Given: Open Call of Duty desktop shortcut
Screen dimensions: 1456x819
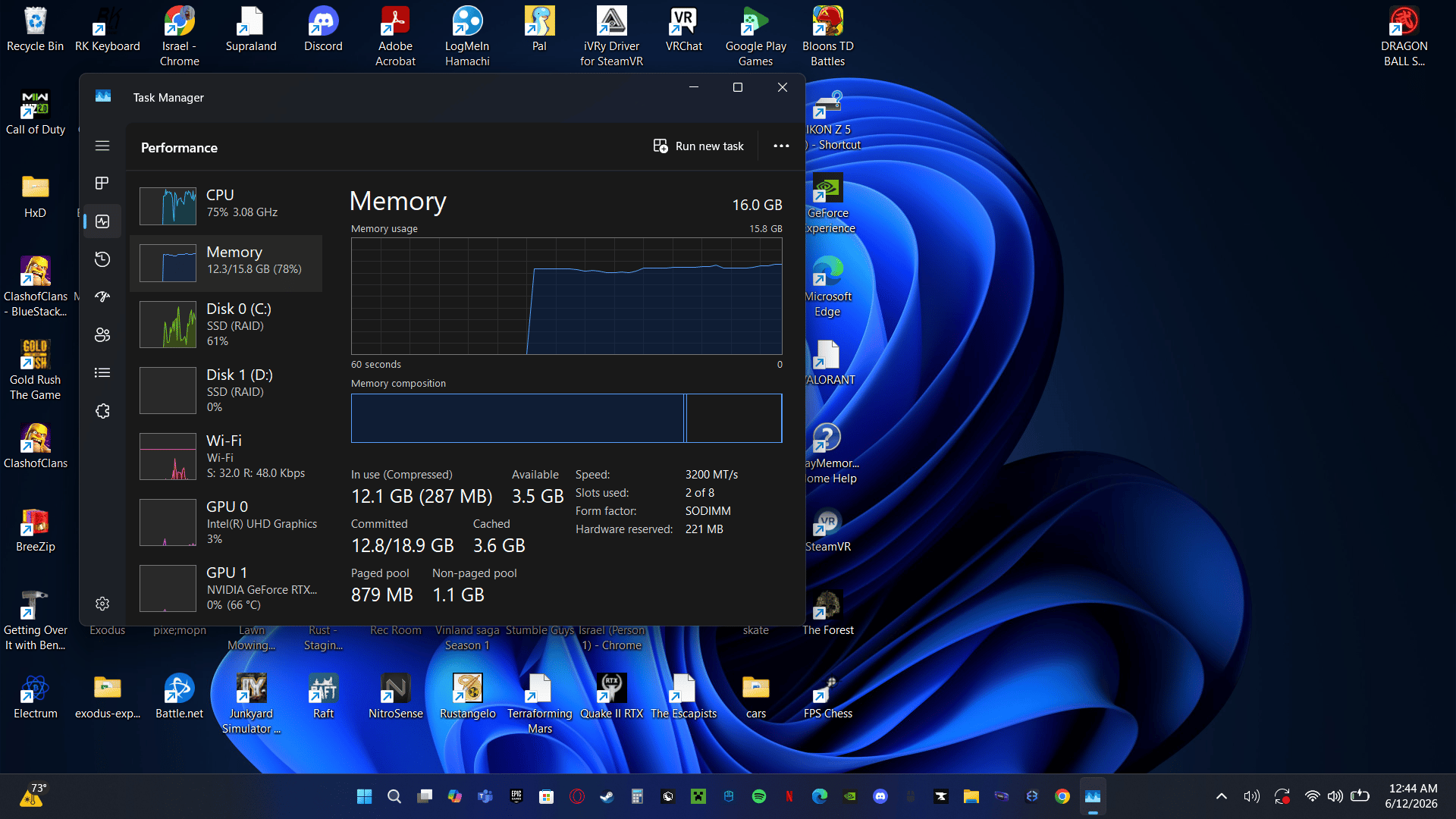Looking at the screenshot, I should [x=35, y=114].
